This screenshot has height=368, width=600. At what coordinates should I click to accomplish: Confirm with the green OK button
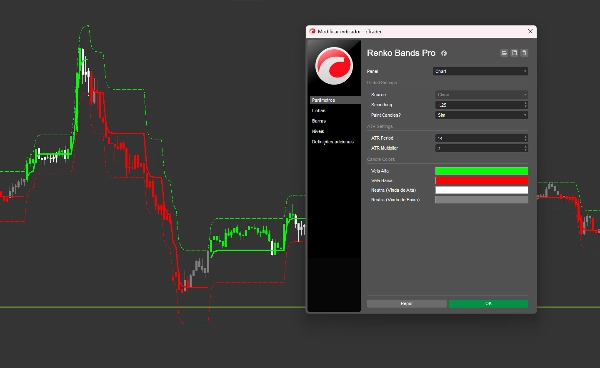point(488,304)
